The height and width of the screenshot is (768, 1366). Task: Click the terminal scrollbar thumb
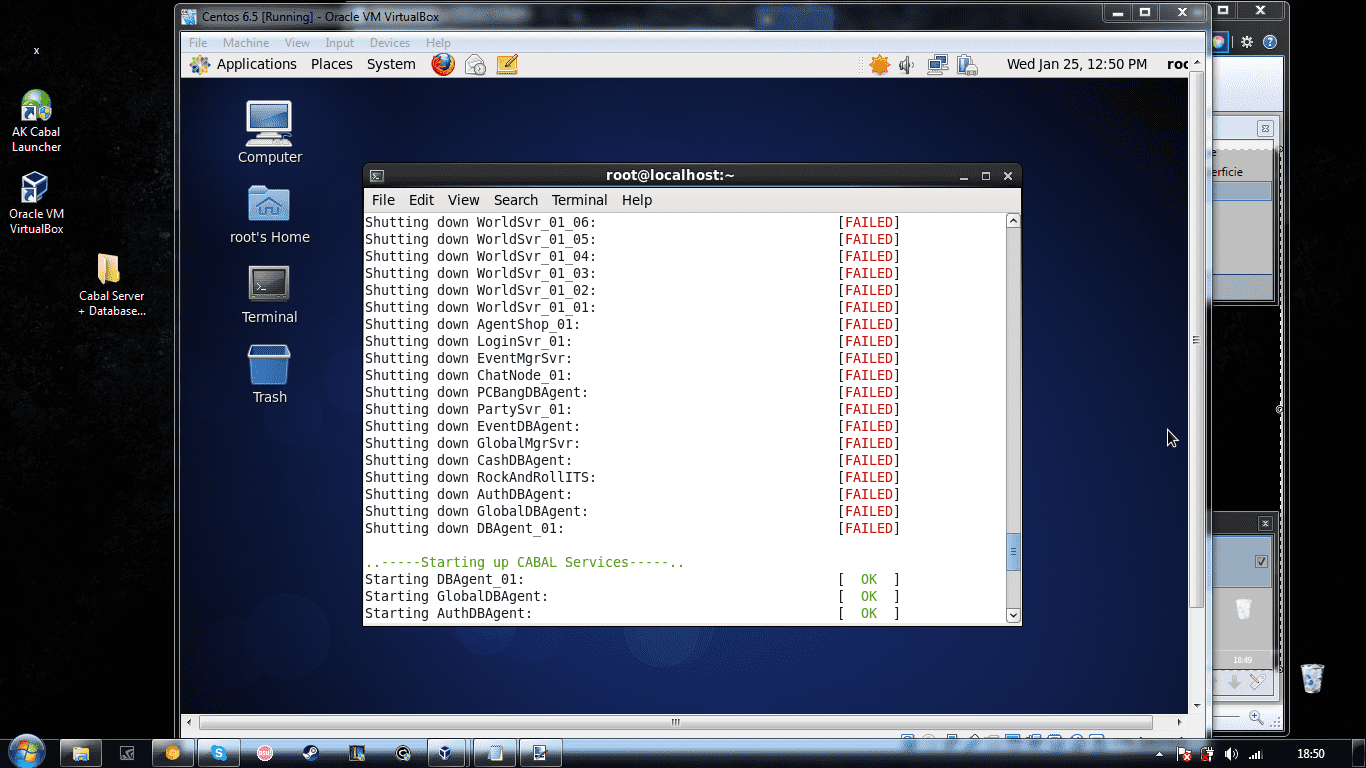pyautogui.click(x=1013, y=552)
